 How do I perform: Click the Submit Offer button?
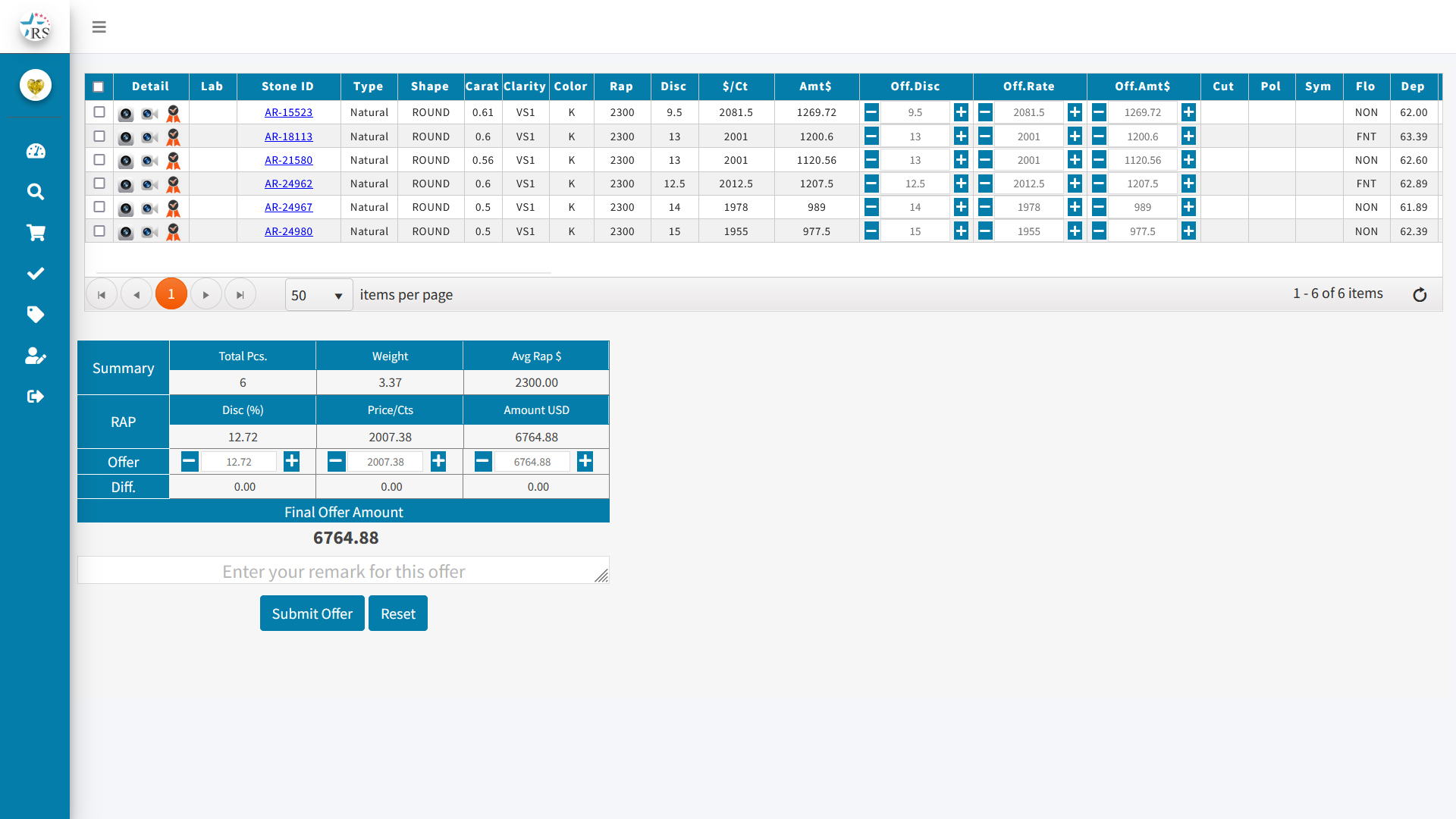(312, 613)
